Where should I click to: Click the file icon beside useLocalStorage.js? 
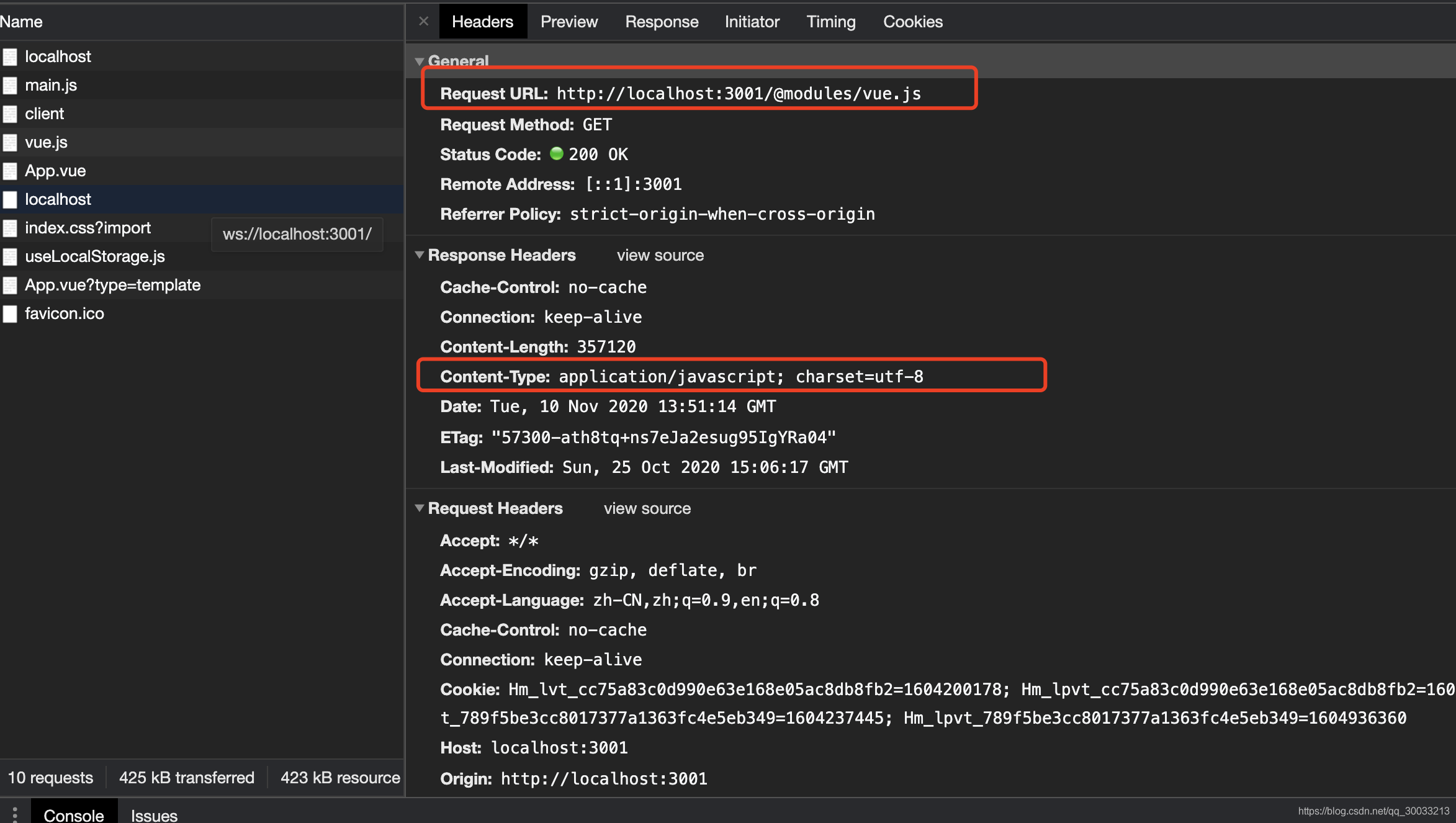pos(10,256)
